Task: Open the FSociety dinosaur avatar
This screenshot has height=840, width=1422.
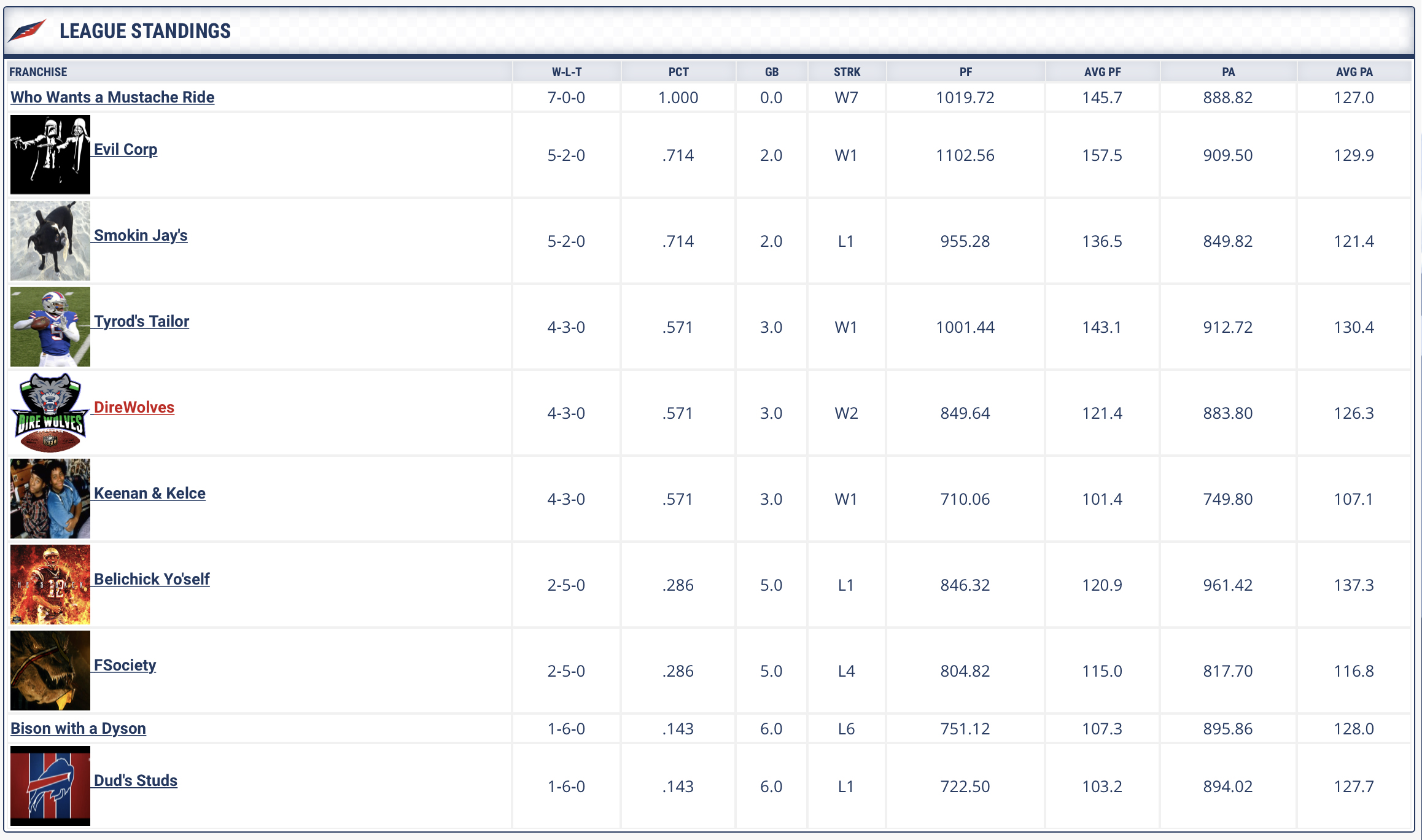Action: (50, 671)
